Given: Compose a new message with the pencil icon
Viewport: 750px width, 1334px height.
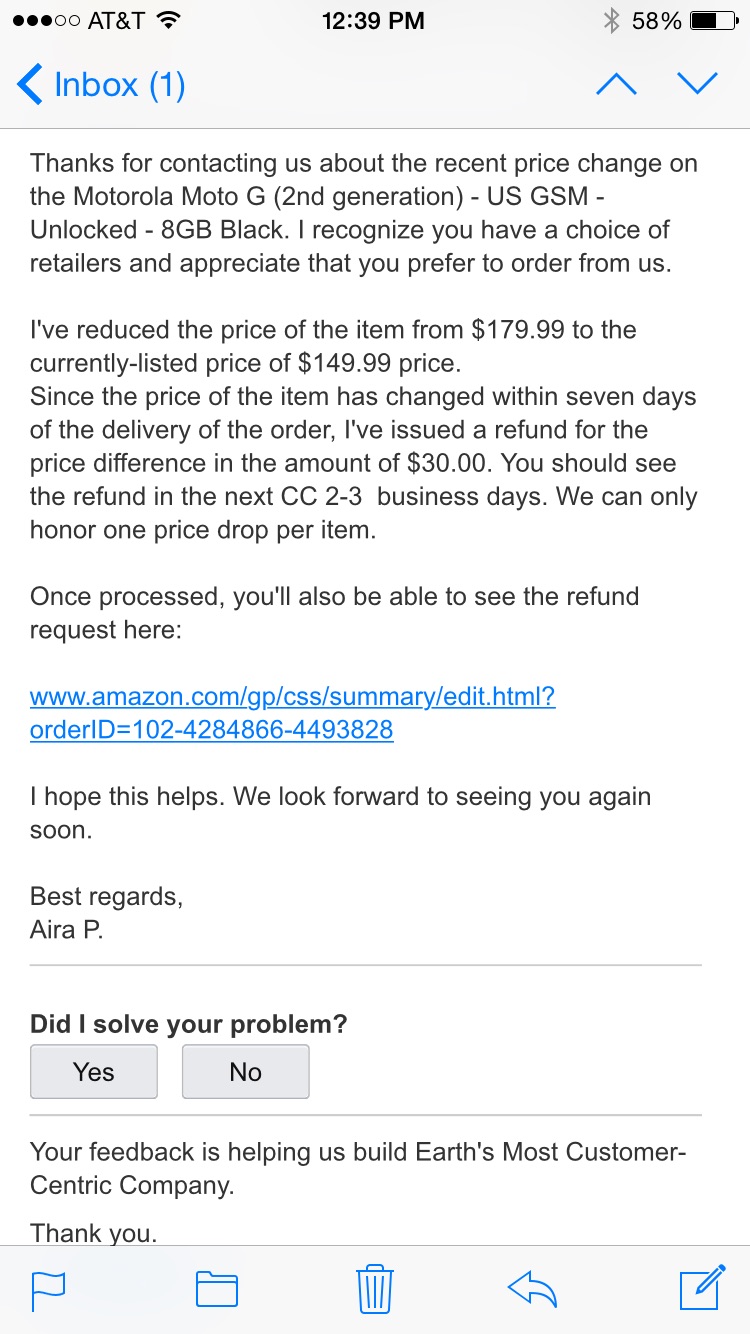Looking at the screenshot, I should (x=702, y=1287).
